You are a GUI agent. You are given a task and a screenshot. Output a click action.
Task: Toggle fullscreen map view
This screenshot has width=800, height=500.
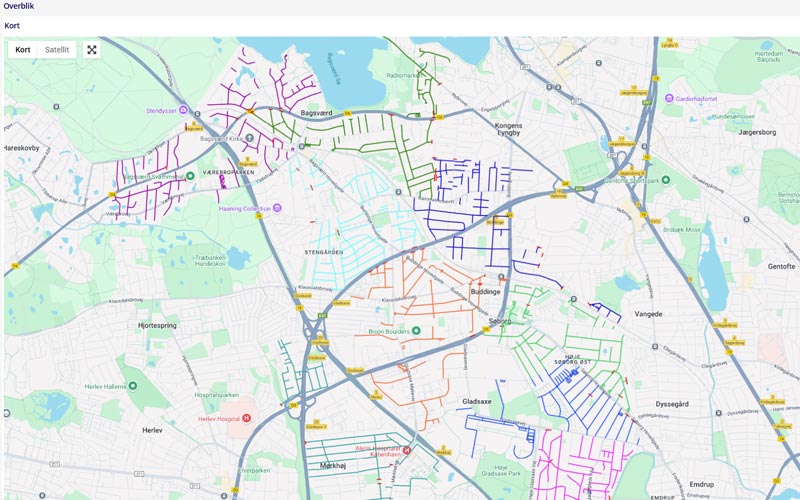click(x=91, y=49)
